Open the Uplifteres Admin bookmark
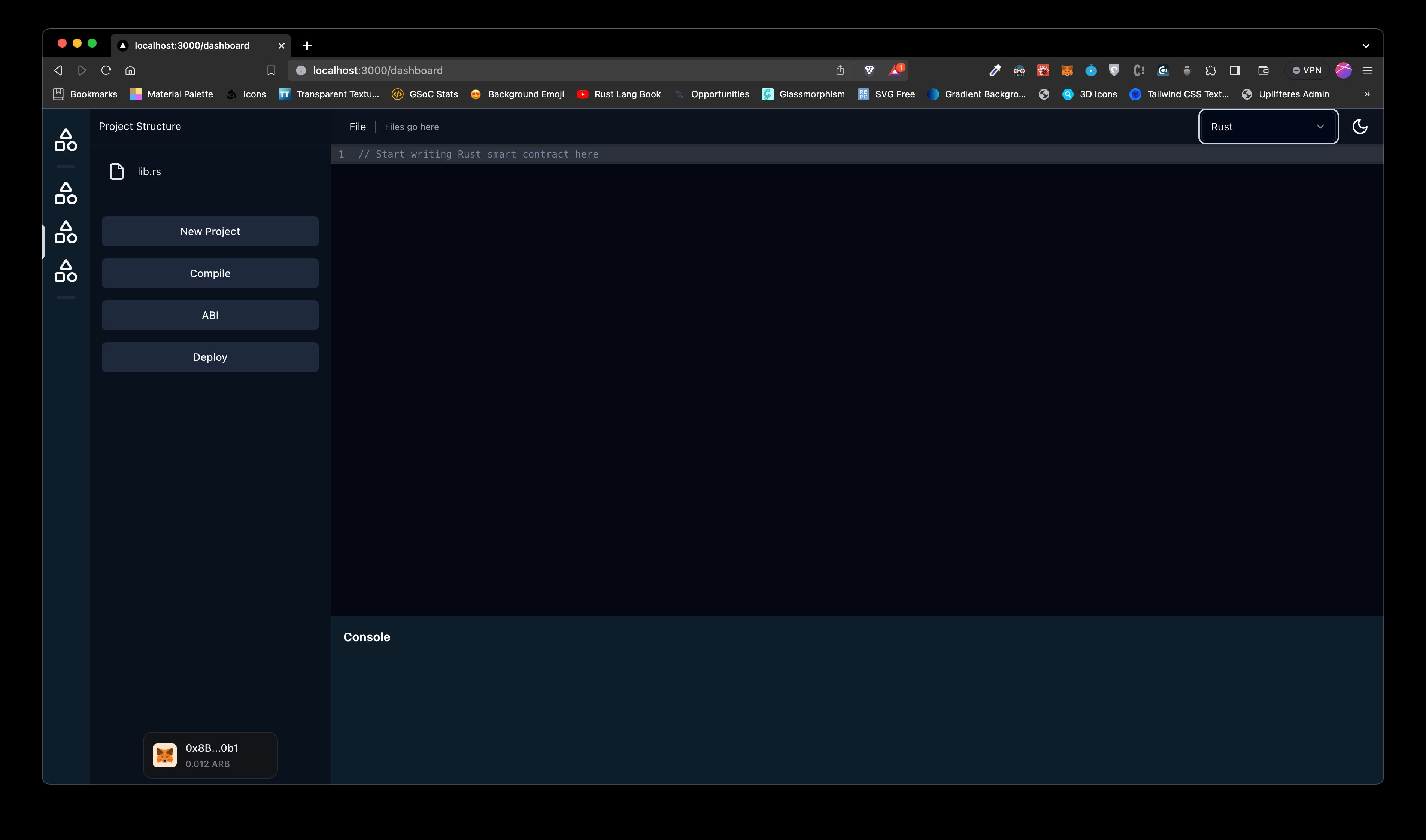This screenshot has width=1426, height=840. tap(1285, 94)
